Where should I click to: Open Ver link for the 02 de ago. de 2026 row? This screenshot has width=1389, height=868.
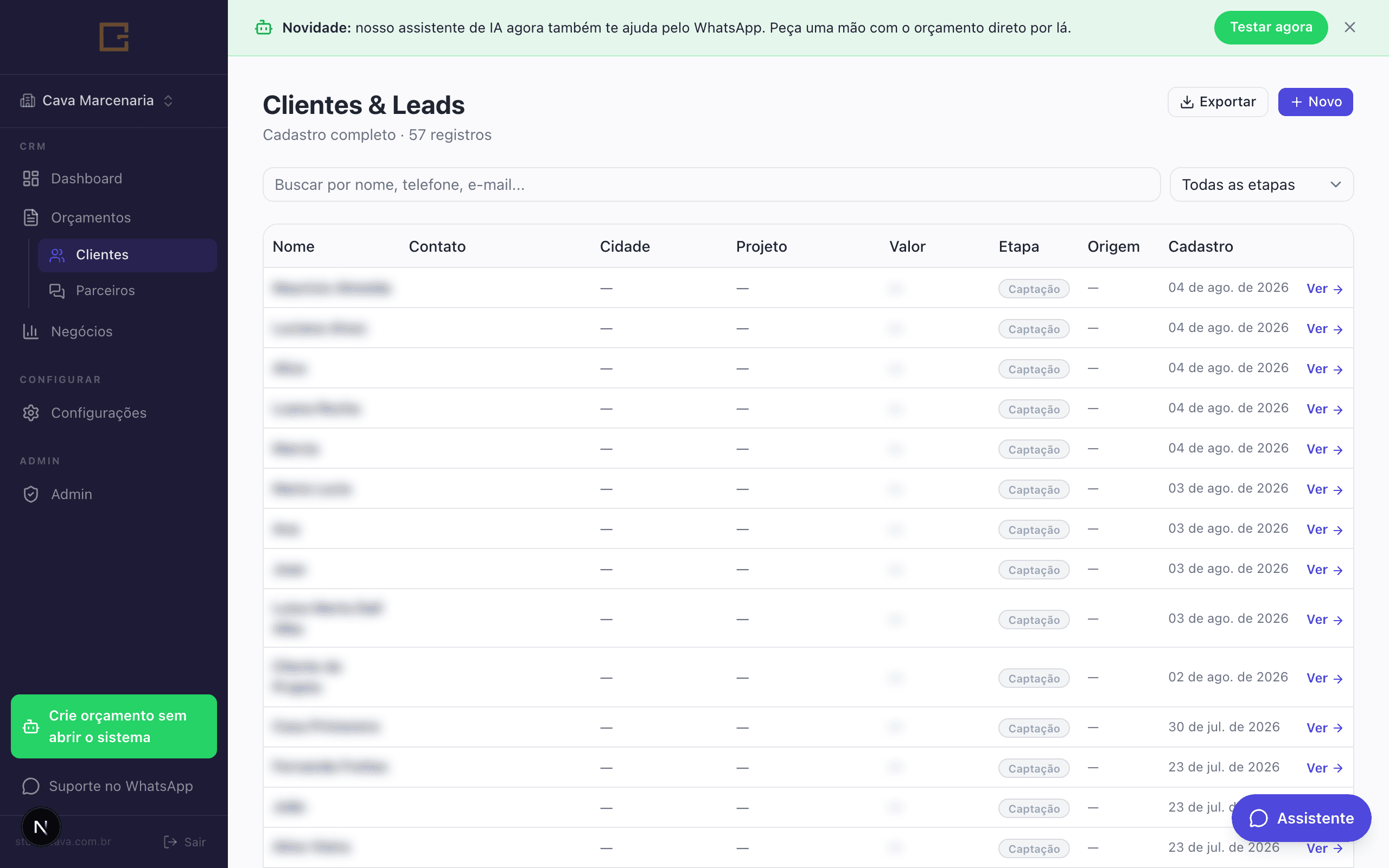1325,678
